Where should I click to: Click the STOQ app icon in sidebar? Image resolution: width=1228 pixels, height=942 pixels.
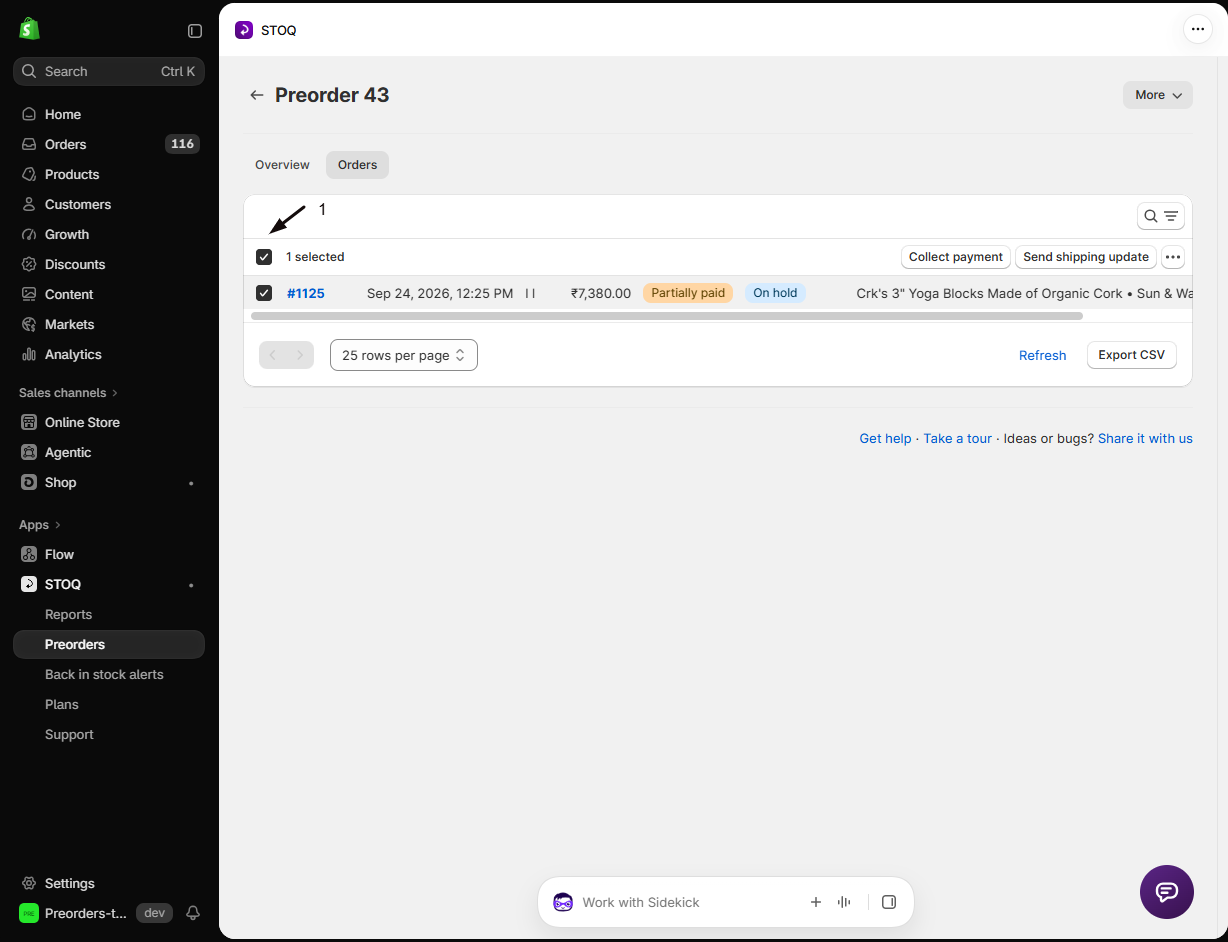tap(29, 584)
